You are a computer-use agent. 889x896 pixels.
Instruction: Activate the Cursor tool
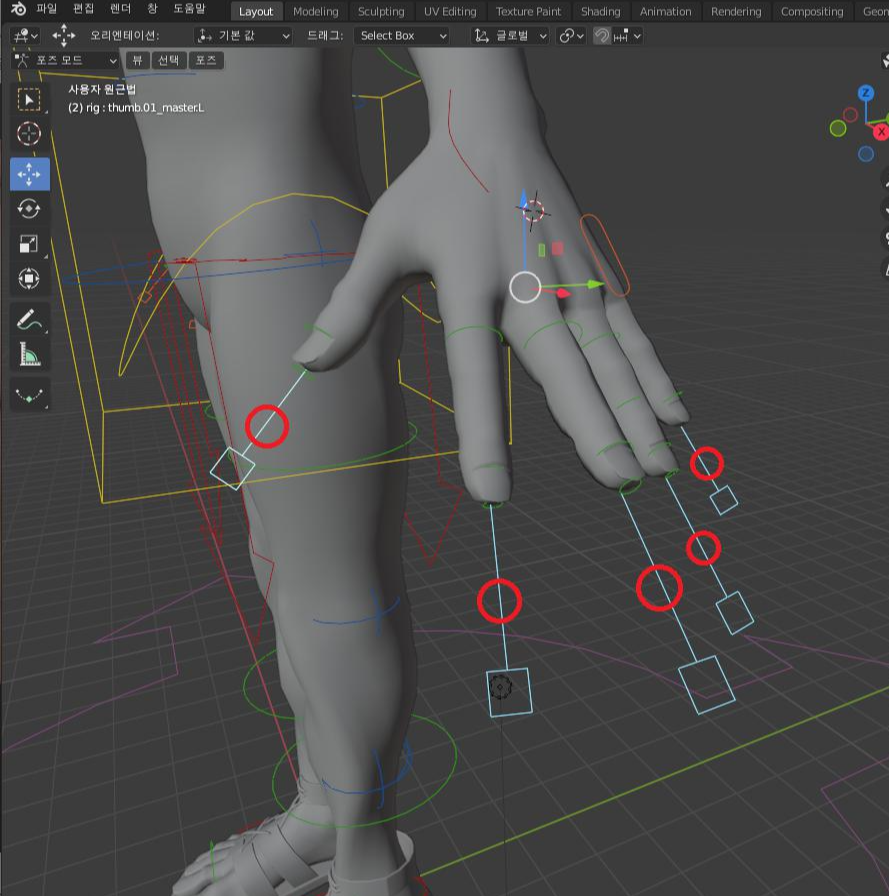tap(29, 134)
